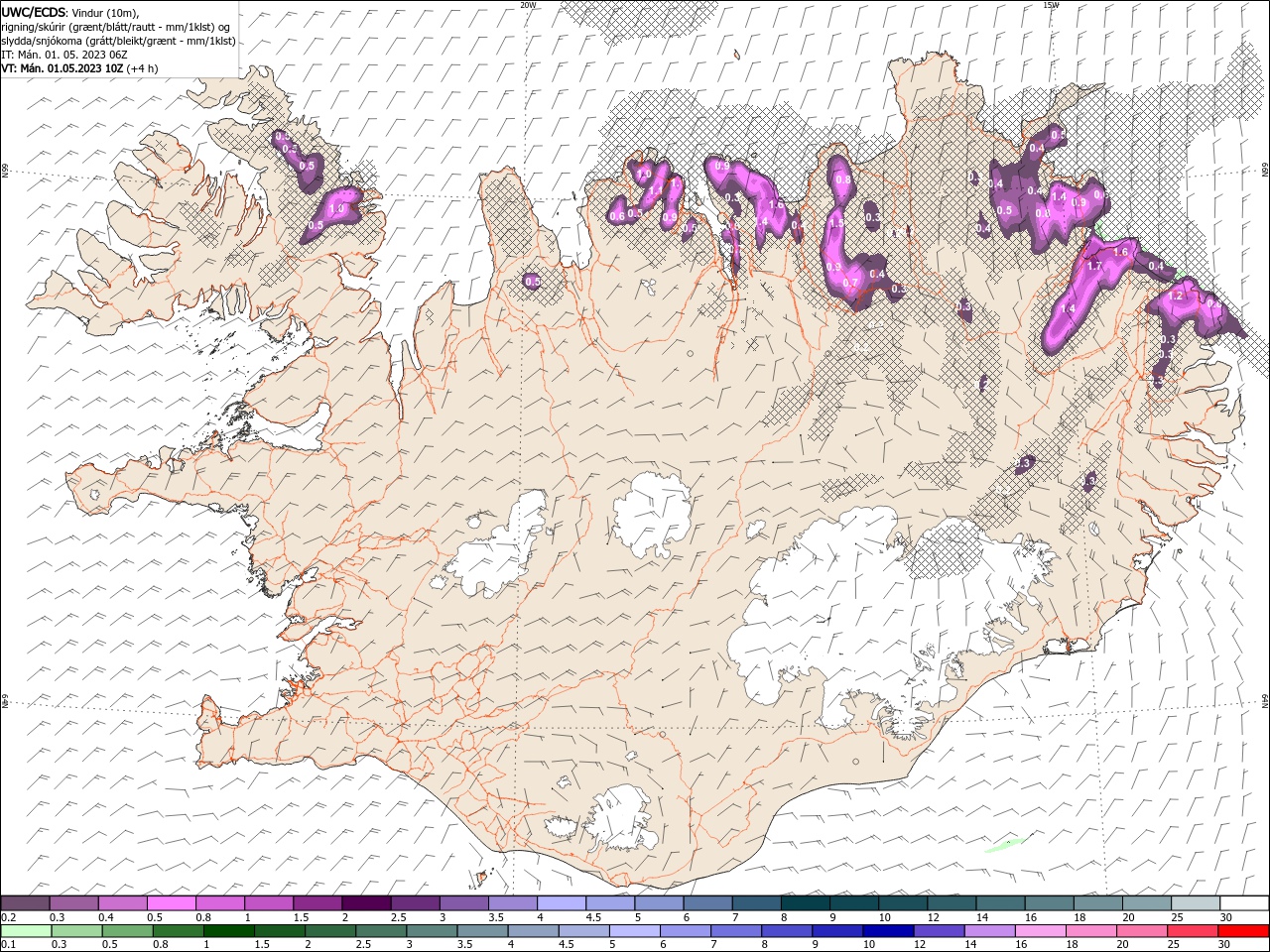
Task: Pick the darkest purple 2 snow legend swatch
Action: click(365, 903)
